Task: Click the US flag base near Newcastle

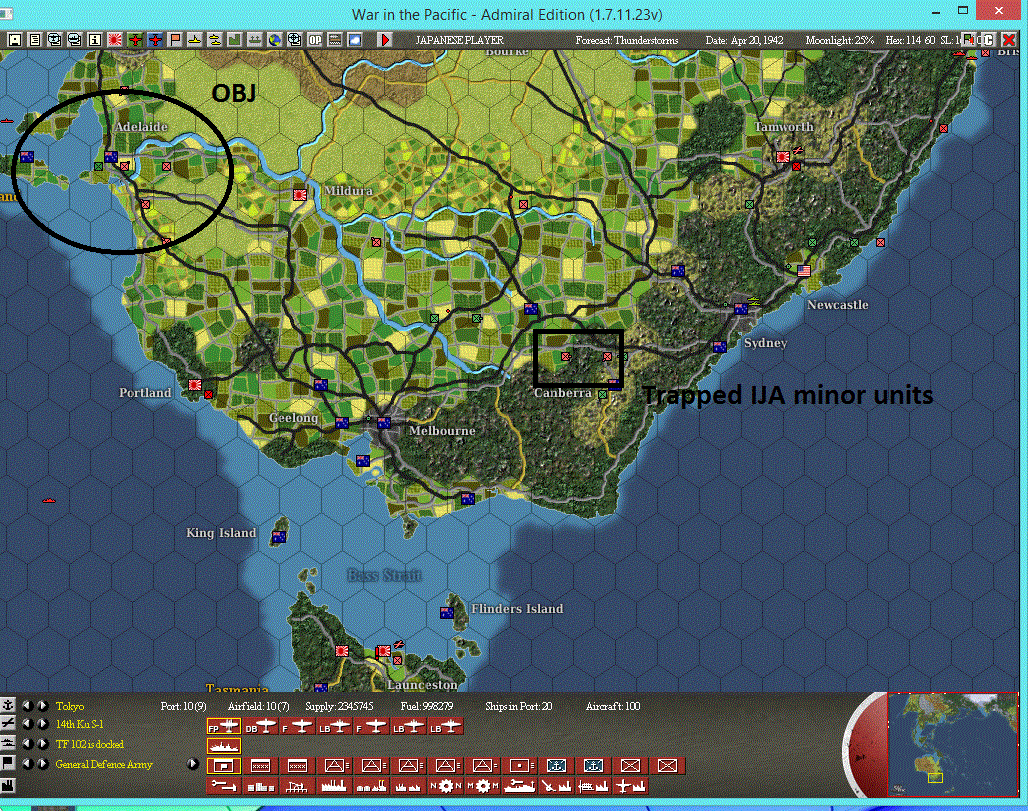Action: point(804,270)
